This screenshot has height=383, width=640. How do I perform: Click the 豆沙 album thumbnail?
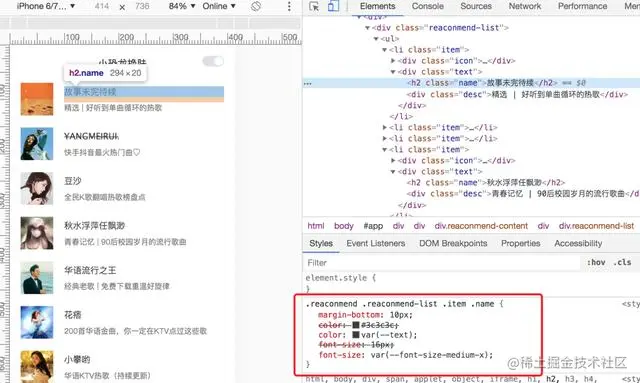[37, 188]
